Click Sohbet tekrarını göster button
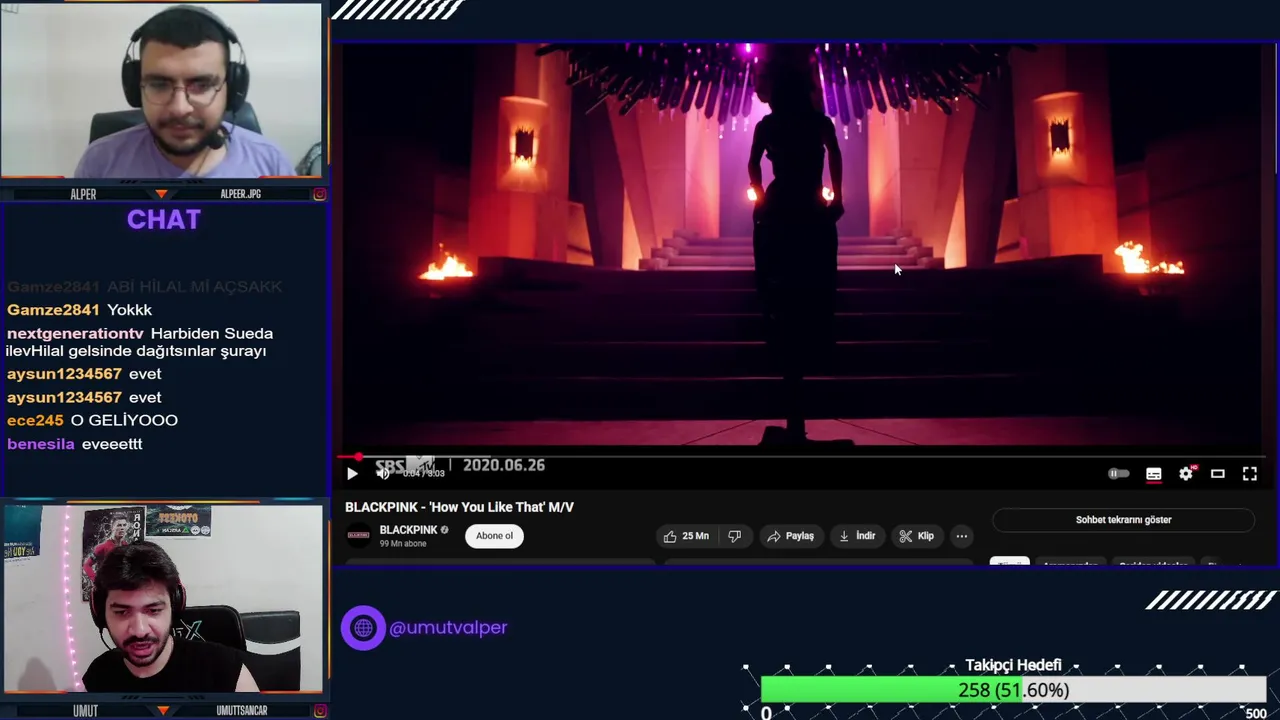This screenshot has width=1280, height=720. coord(1123,520)
